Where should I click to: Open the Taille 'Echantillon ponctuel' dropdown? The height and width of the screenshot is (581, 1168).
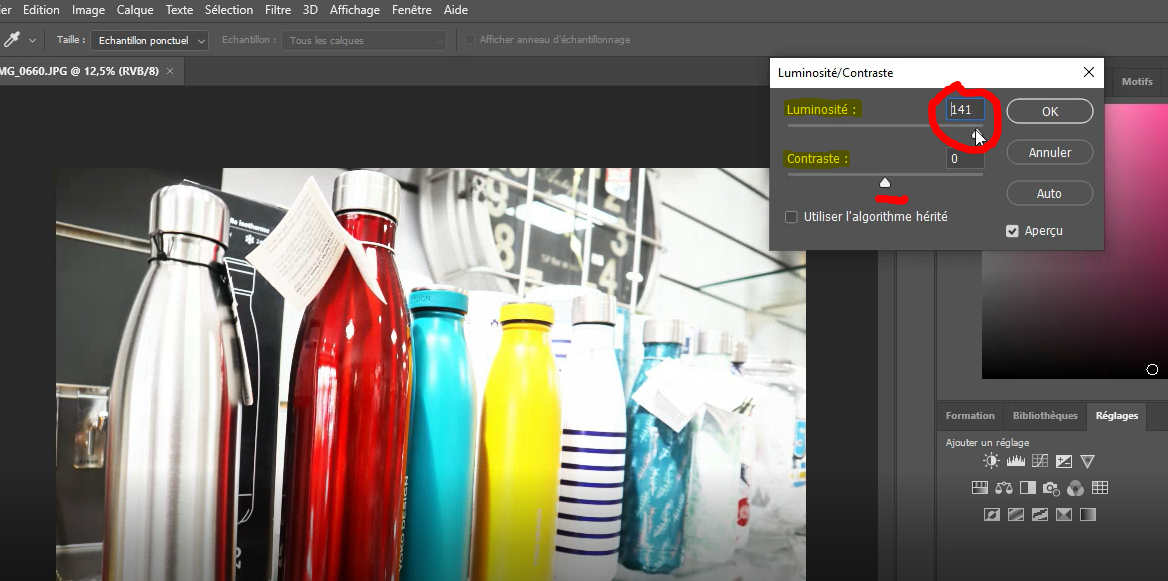149,40
